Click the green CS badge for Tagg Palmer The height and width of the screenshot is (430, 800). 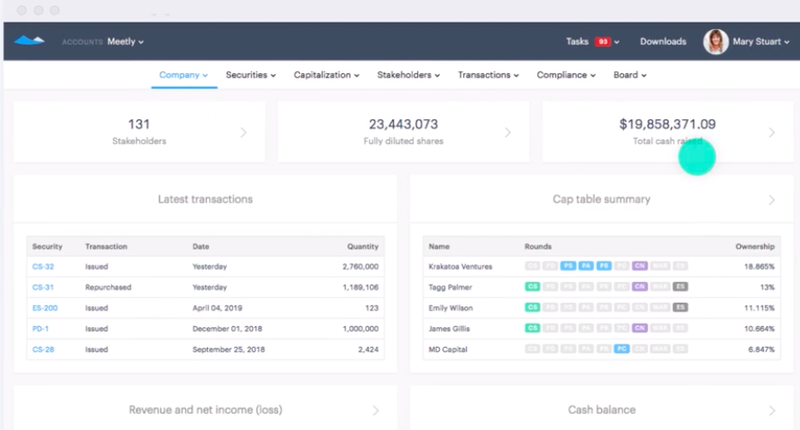click(532, 287)
